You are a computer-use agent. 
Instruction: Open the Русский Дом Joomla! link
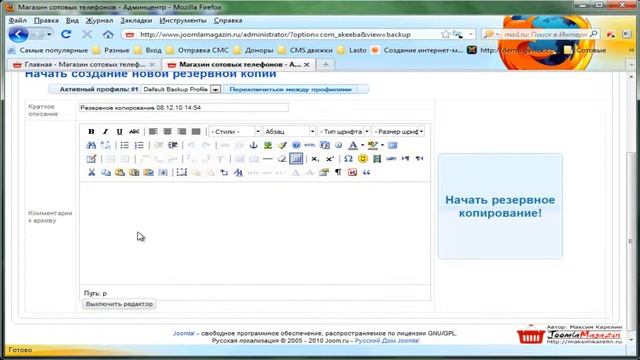pos(387,340)
